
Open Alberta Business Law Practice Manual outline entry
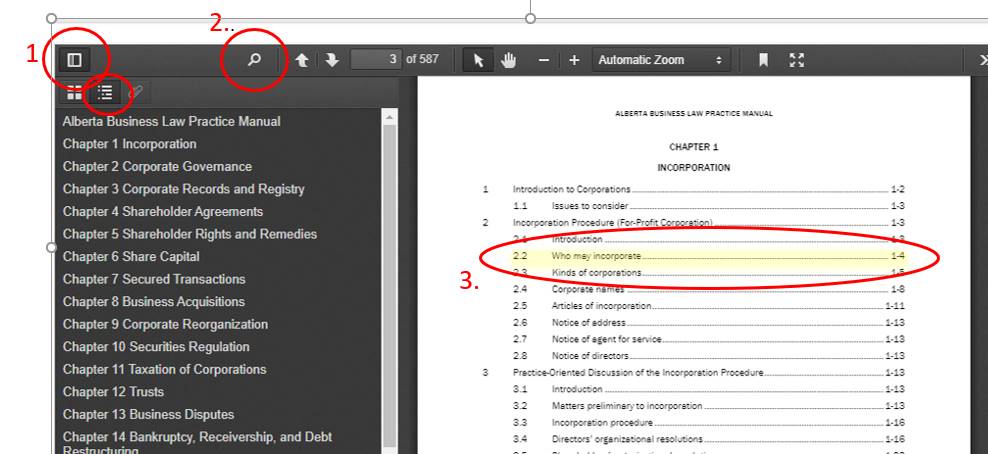pyautogui.click(x=171, y=121)
